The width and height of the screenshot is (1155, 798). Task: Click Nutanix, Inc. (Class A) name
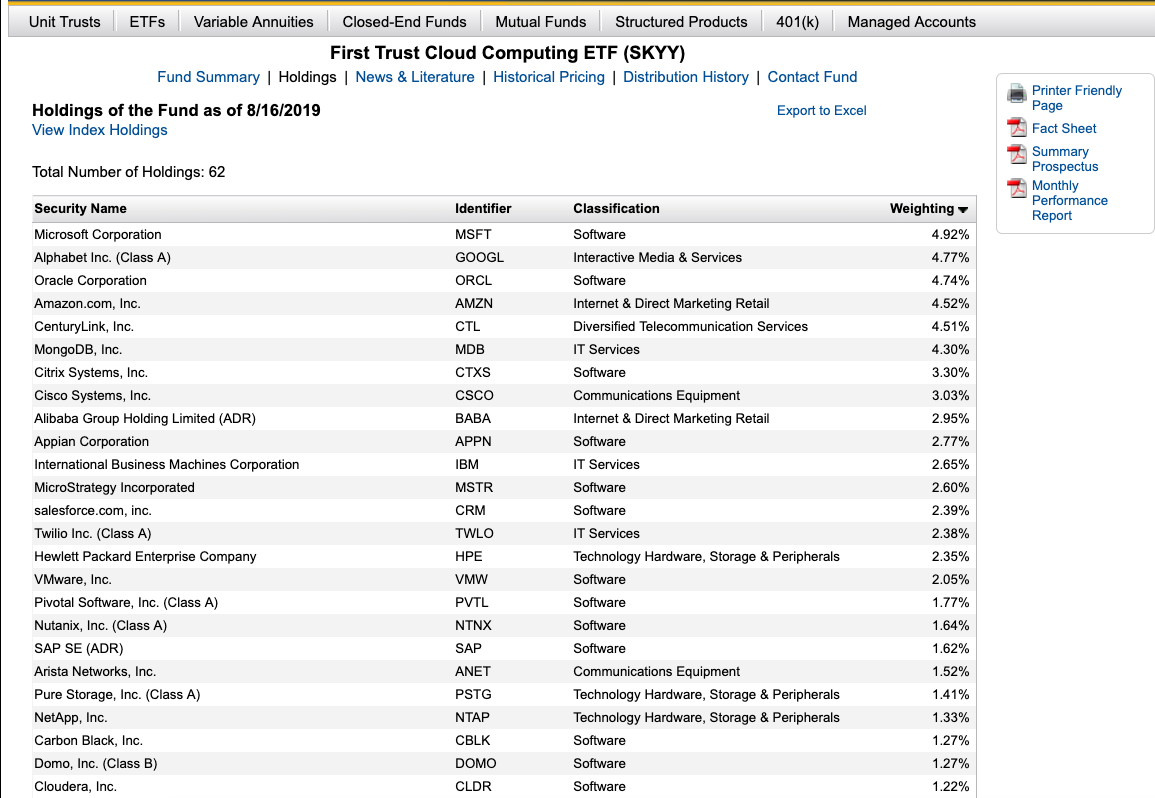(100, 626)
